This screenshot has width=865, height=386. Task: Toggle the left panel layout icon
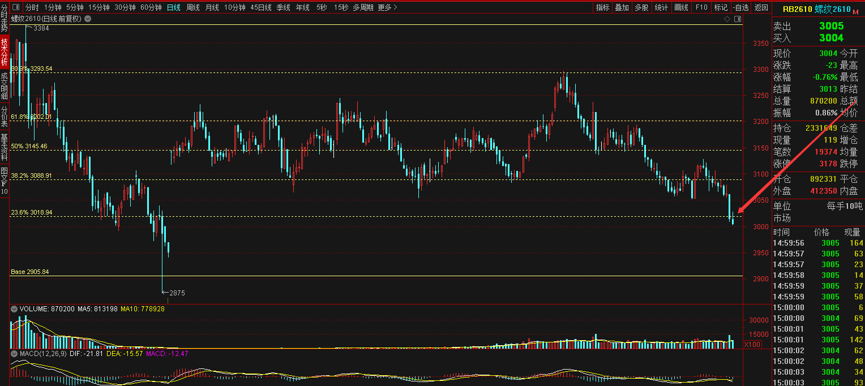tap(15, 8)
